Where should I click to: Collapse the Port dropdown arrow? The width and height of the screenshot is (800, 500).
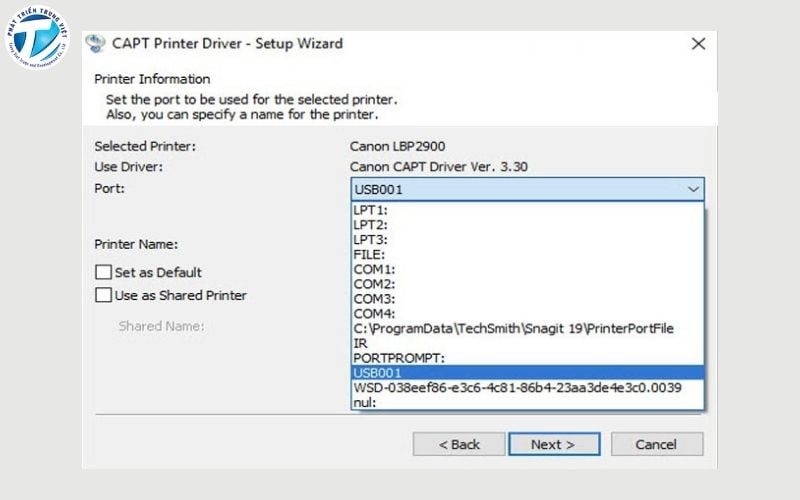(693, 189)
